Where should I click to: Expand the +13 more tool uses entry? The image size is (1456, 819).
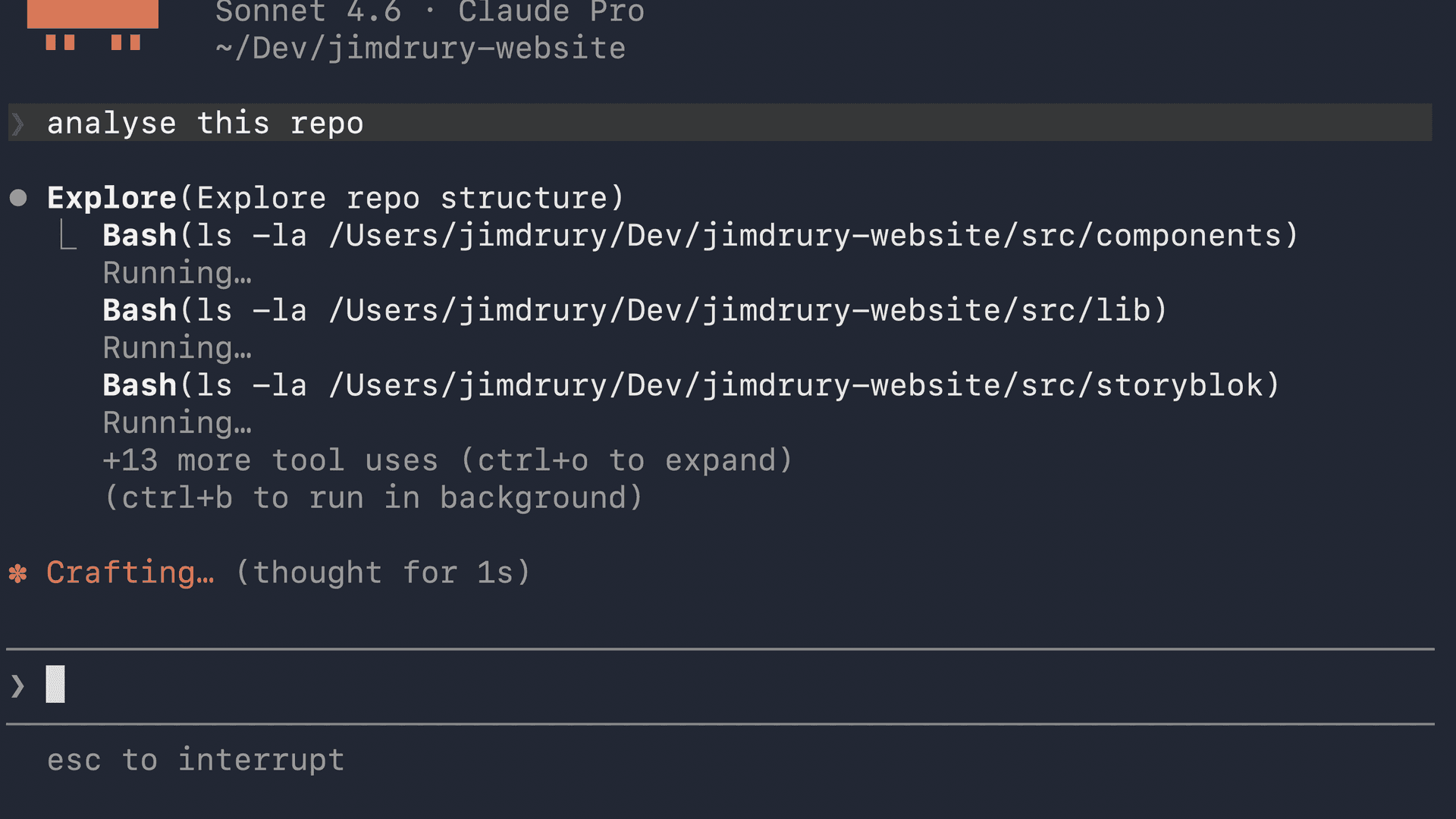447,460
